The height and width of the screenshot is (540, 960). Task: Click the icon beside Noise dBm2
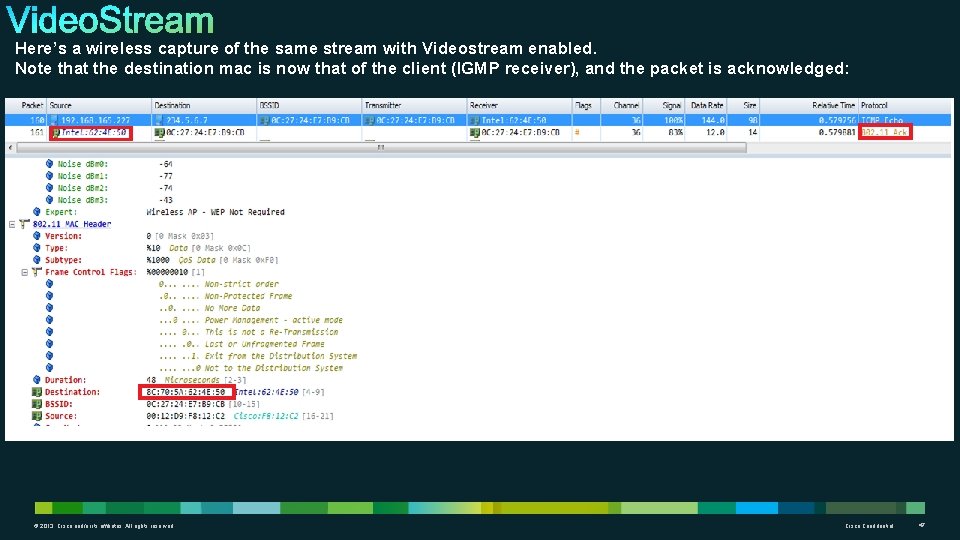pos(50,188)
